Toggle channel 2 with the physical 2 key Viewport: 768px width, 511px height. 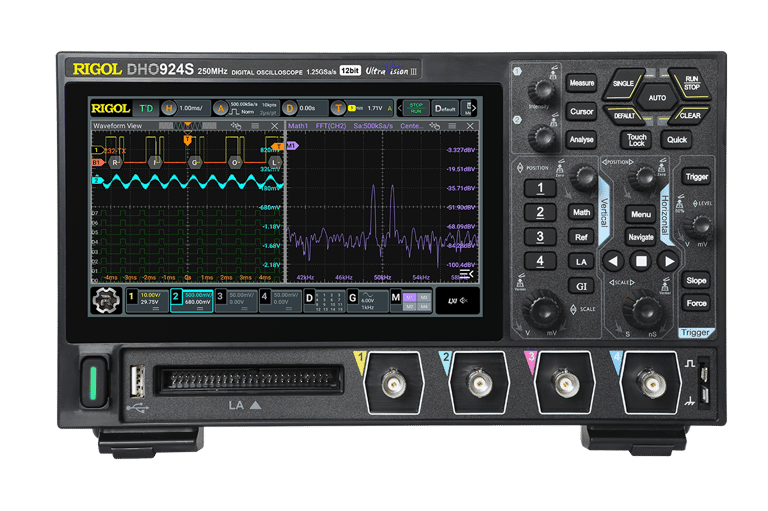pyautogui.click(x=540, y=212)
